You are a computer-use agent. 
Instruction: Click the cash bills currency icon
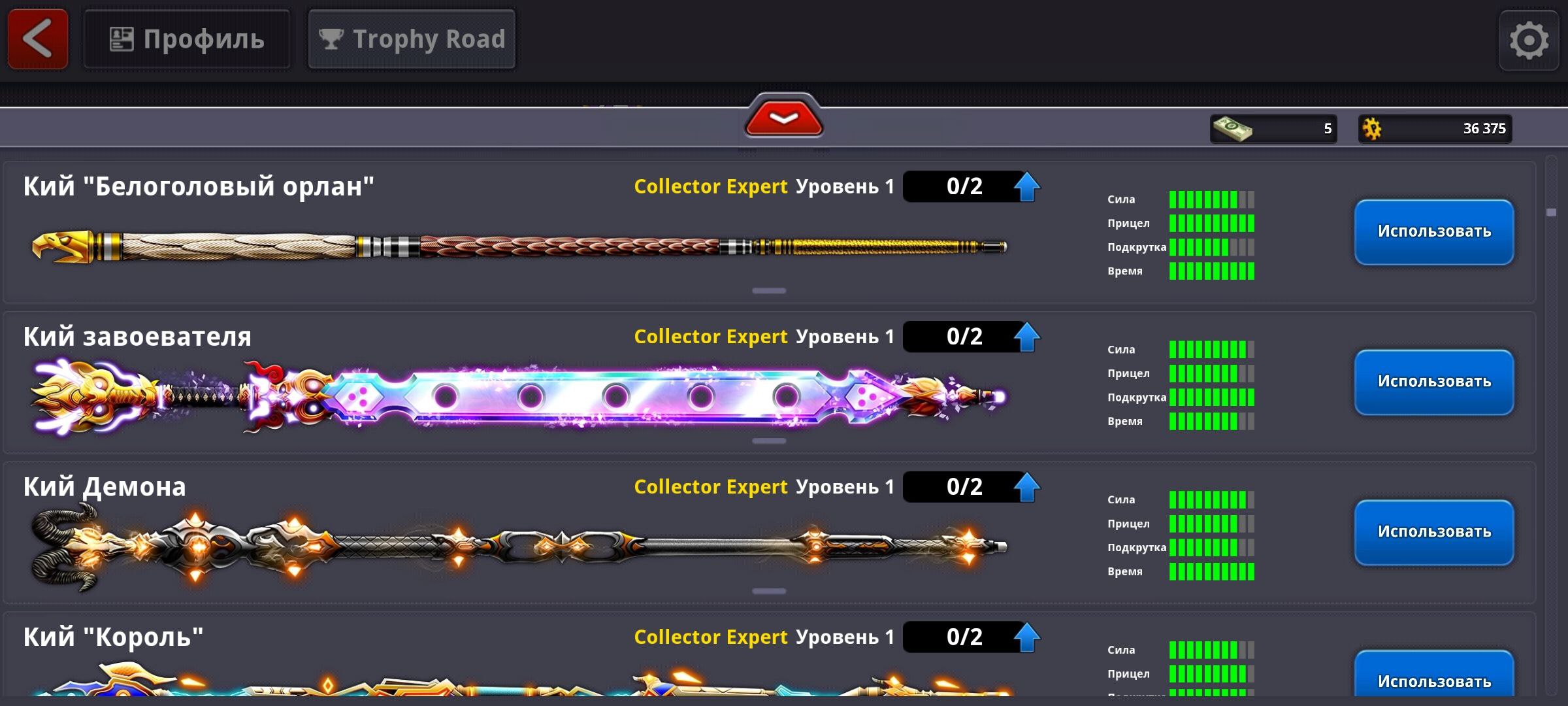point(1233,128)
